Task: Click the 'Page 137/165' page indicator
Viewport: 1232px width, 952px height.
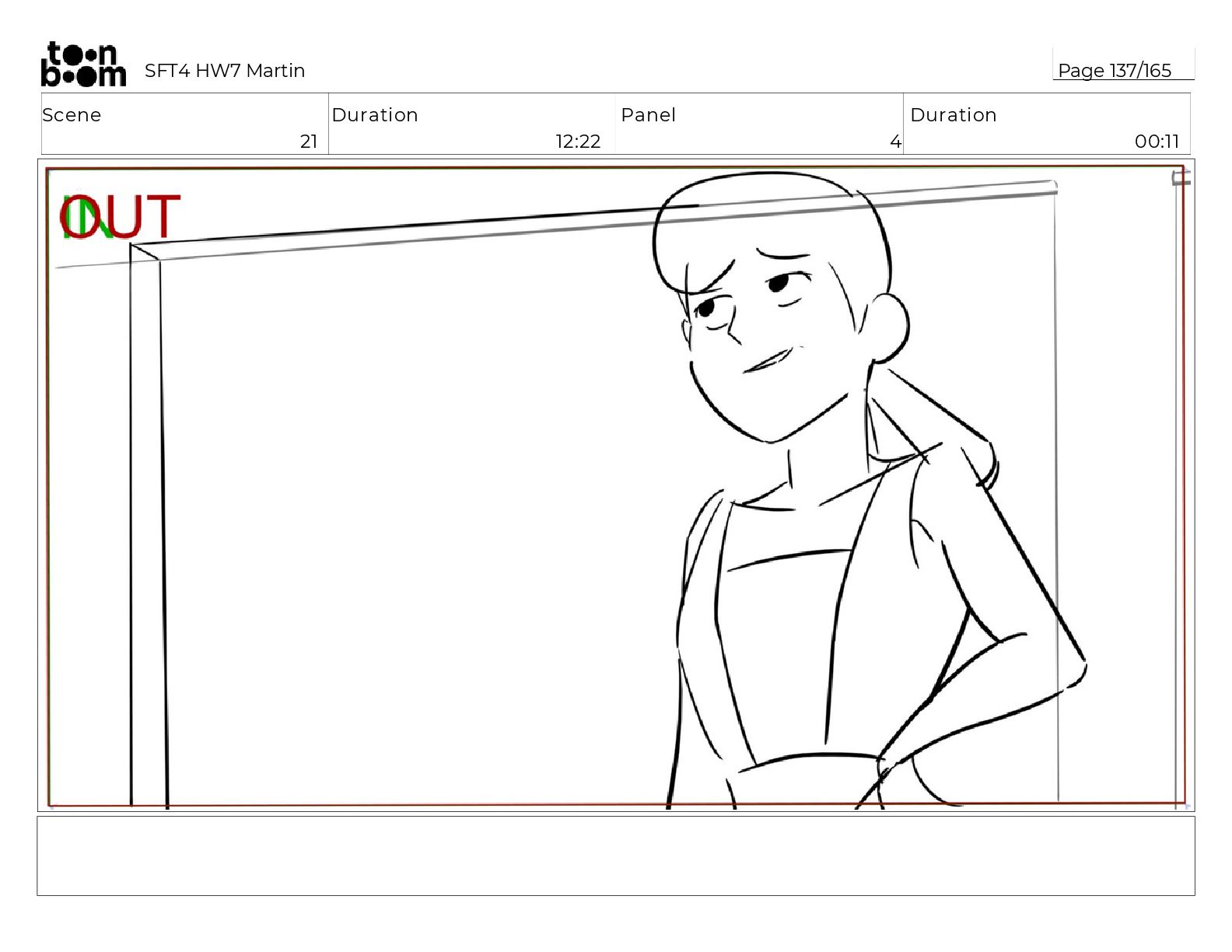Action: [x=1115, y=71]
